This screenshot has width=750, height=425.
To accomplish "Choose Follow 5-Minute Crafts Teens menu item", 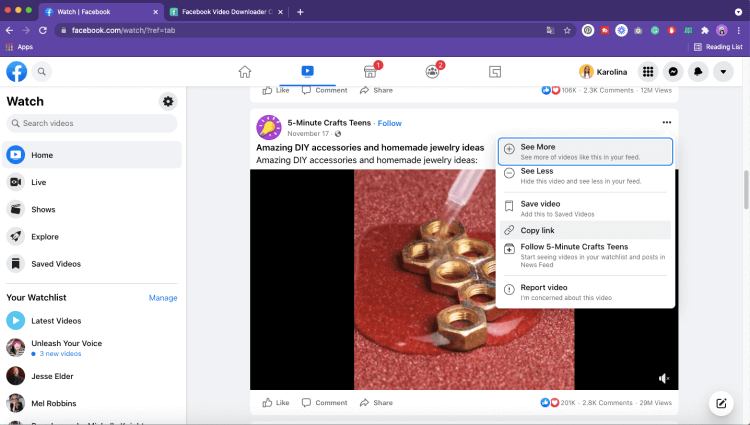I will (x=585, y=255).
